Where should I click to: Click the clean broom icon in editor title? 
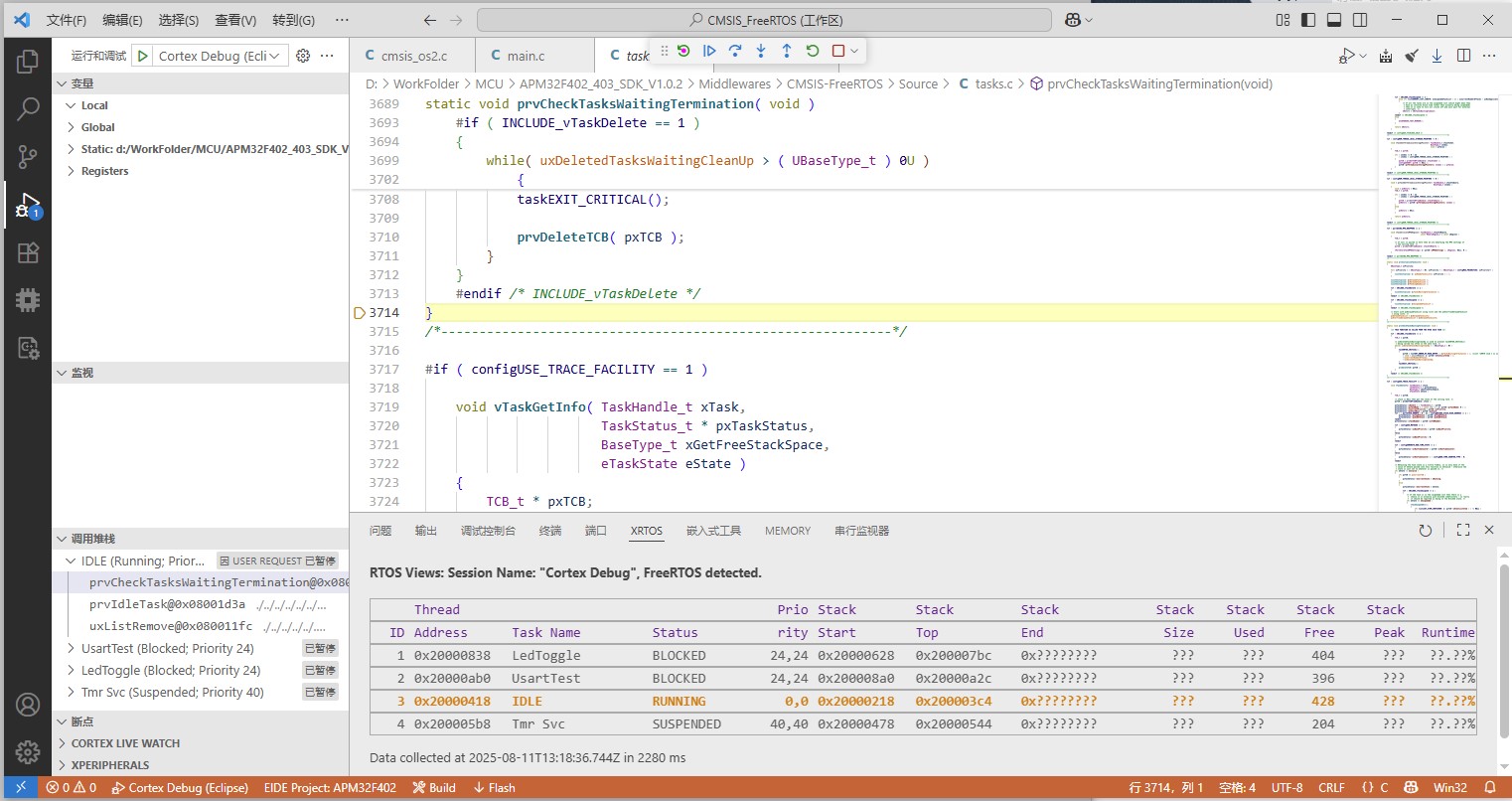click(1412, 56)
